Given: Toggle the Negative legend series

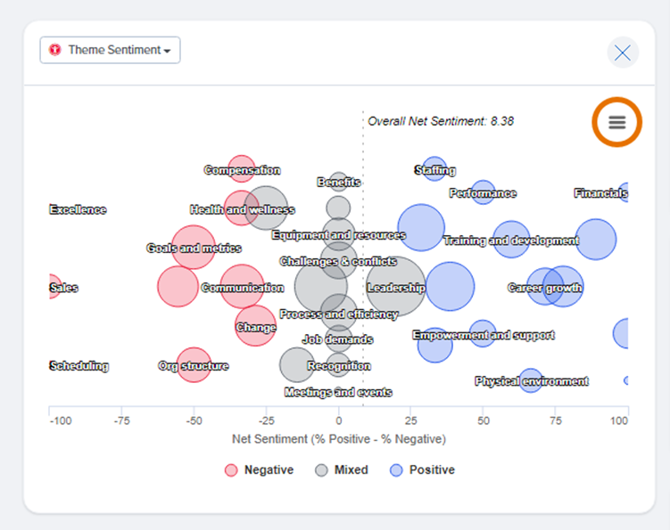Looking at the screenshot, I should pyautogui.click(x=259, y=470).
